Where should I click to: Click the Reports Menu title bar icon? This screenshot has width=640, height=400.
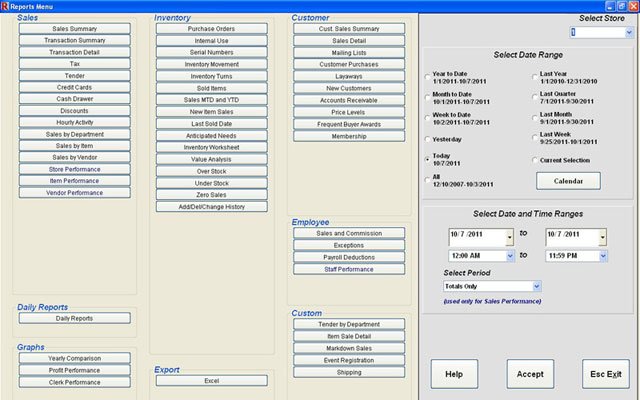pyautogui.click(x=5, y=5)
